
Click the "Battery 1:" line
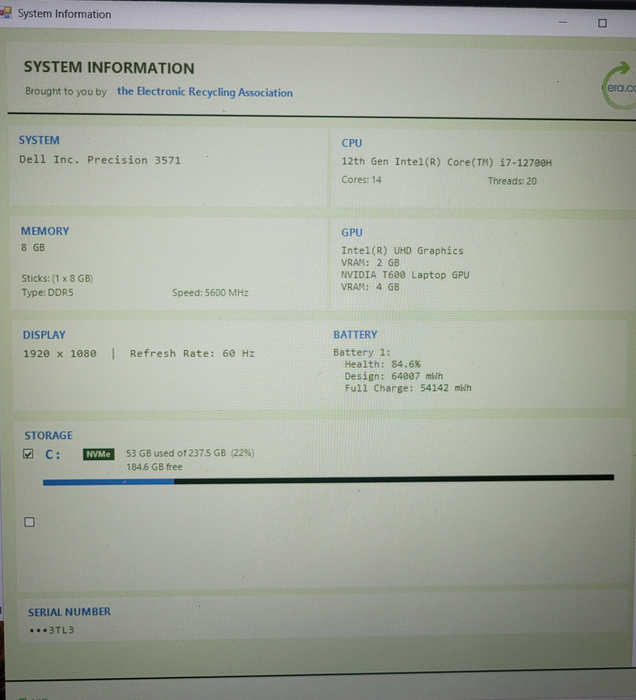(x=362, y=352)
